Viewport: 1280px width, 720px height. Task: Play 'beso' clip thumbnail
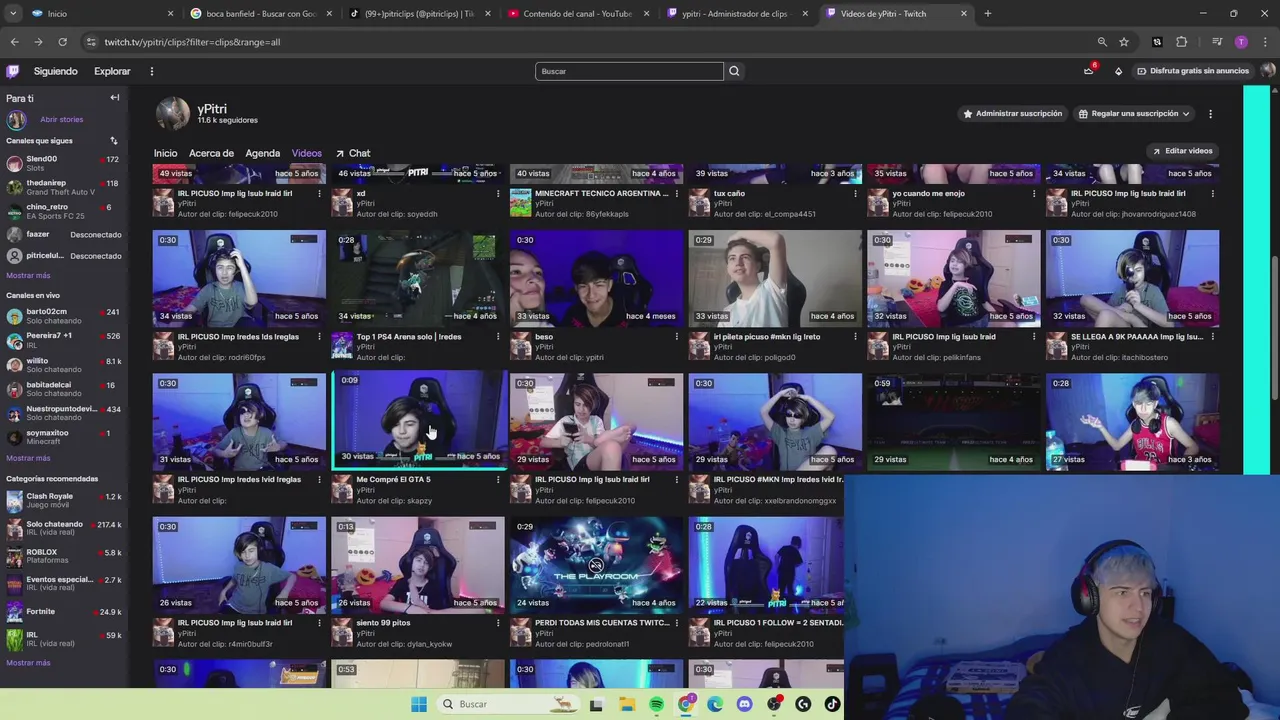coord(596,278)
